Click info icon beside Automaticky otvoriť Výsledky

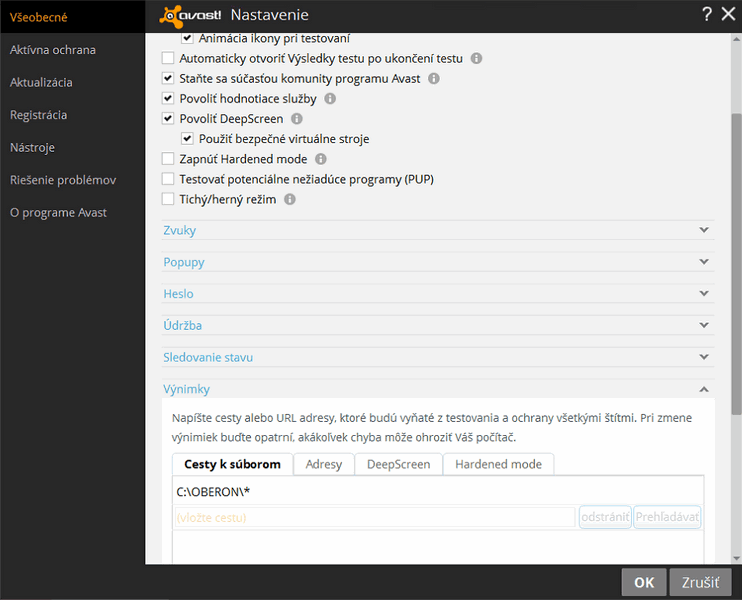(x=476, y=58)
